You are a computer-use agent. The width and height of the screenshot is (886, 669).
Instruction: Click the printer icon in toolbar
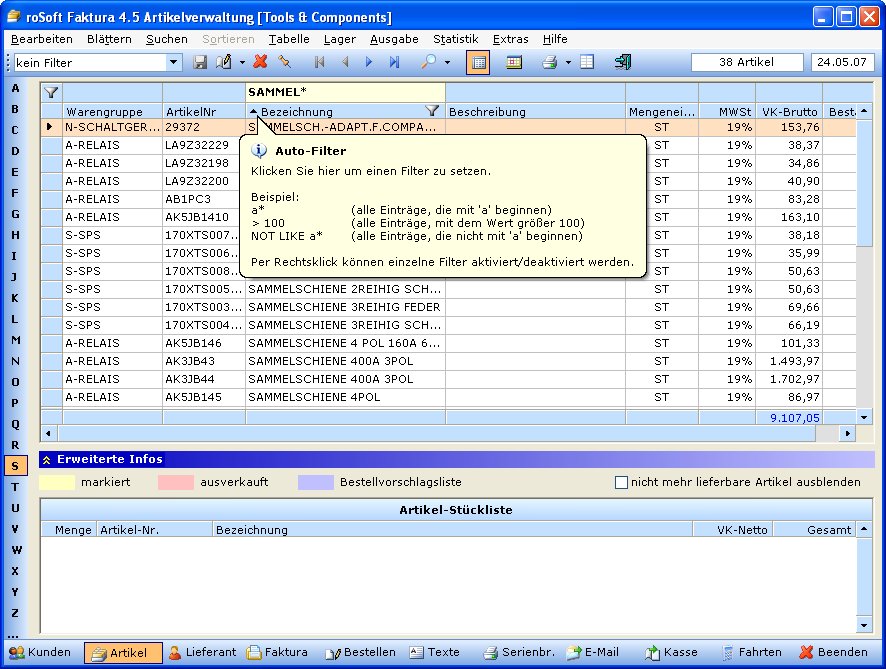548,62
